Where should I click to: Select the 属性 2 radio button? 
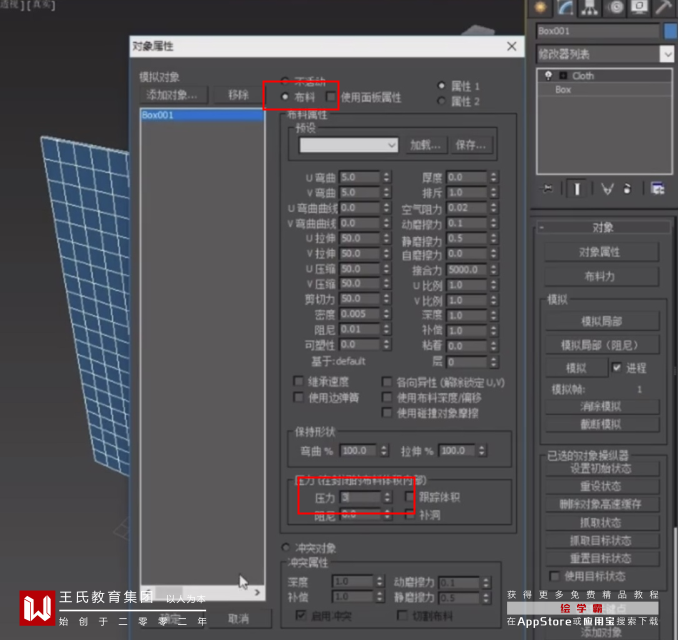point(441,101)
